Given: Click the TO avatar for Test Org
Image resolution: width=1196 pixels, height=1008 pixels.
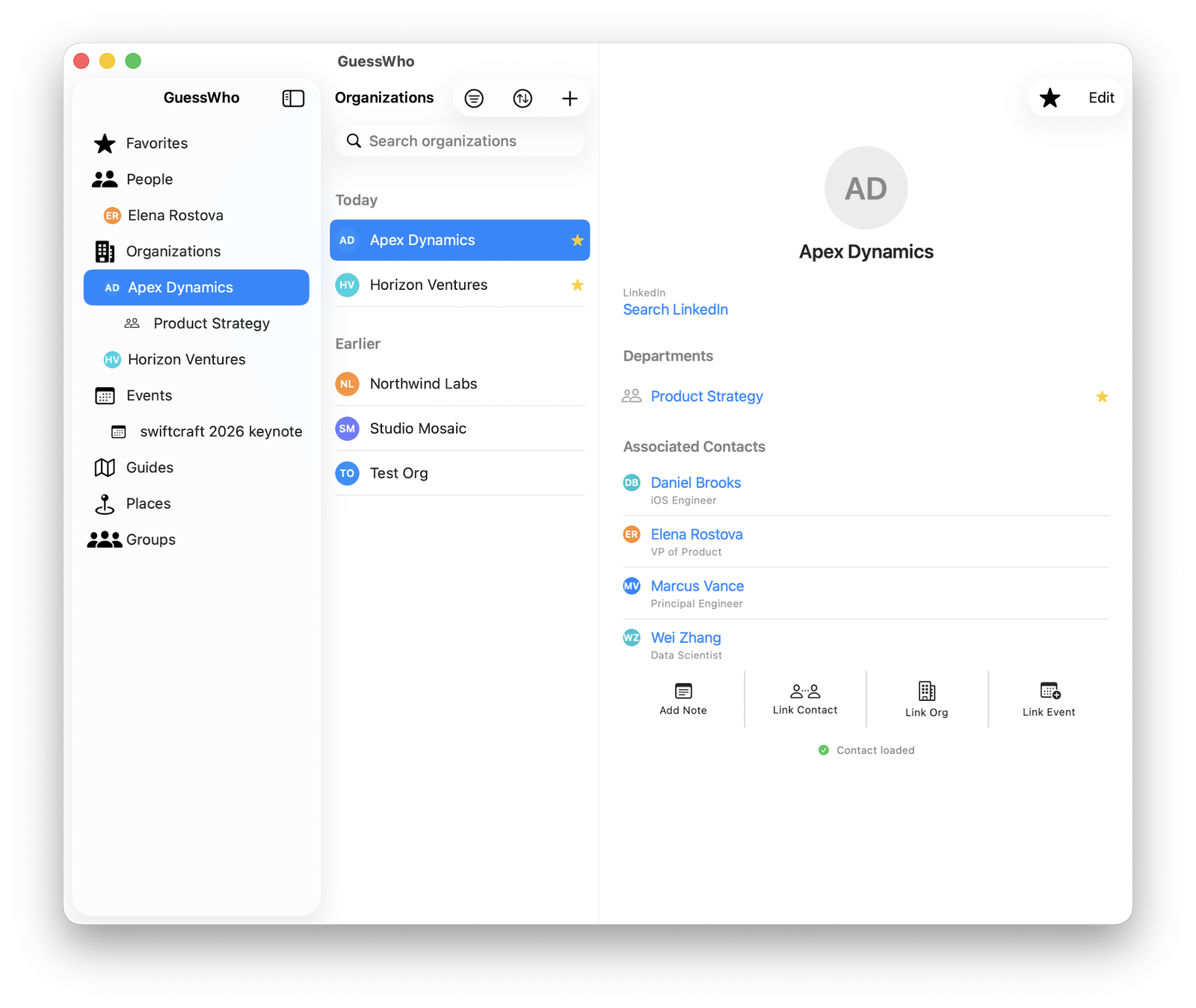Looking at the screenshot, I should click(347, 473).
